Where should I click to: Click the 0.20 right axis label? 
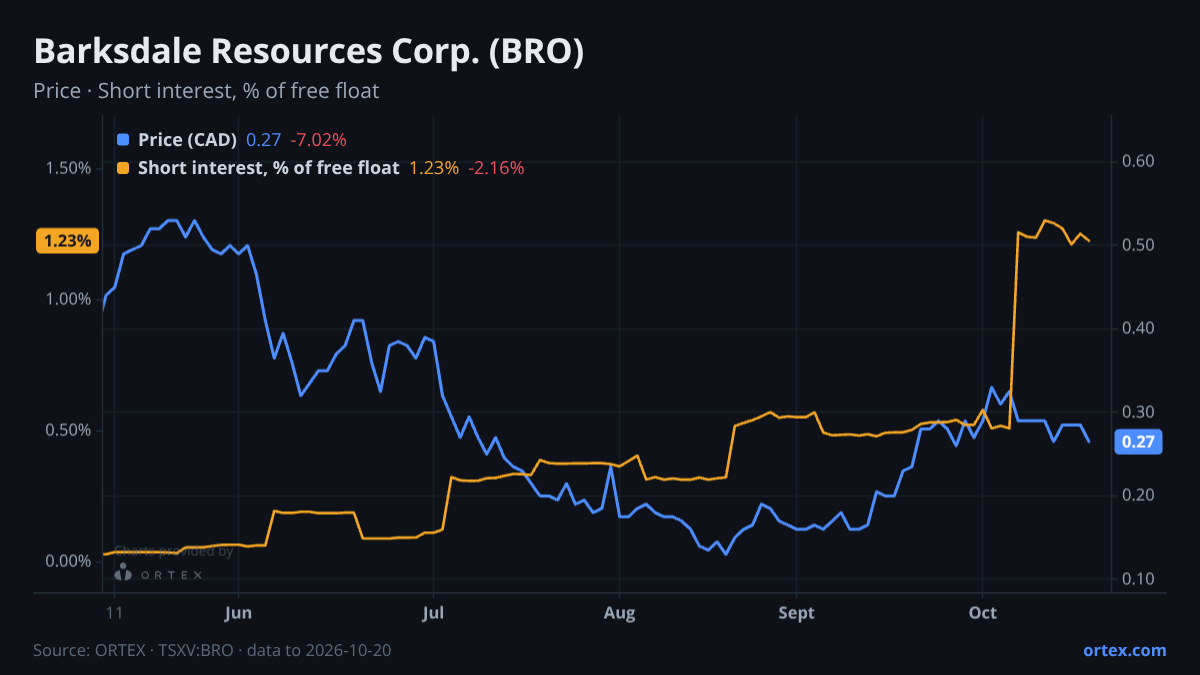(1139, 495)
